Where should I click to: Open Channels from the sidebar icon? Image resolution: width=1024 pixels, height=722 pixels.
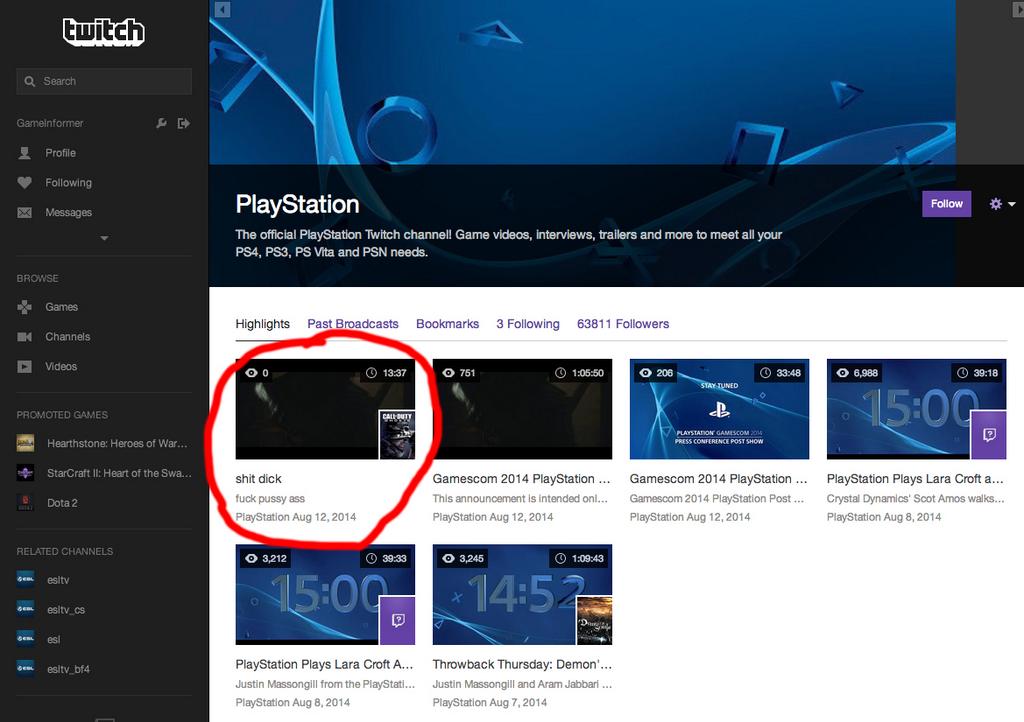pos(24,337)
